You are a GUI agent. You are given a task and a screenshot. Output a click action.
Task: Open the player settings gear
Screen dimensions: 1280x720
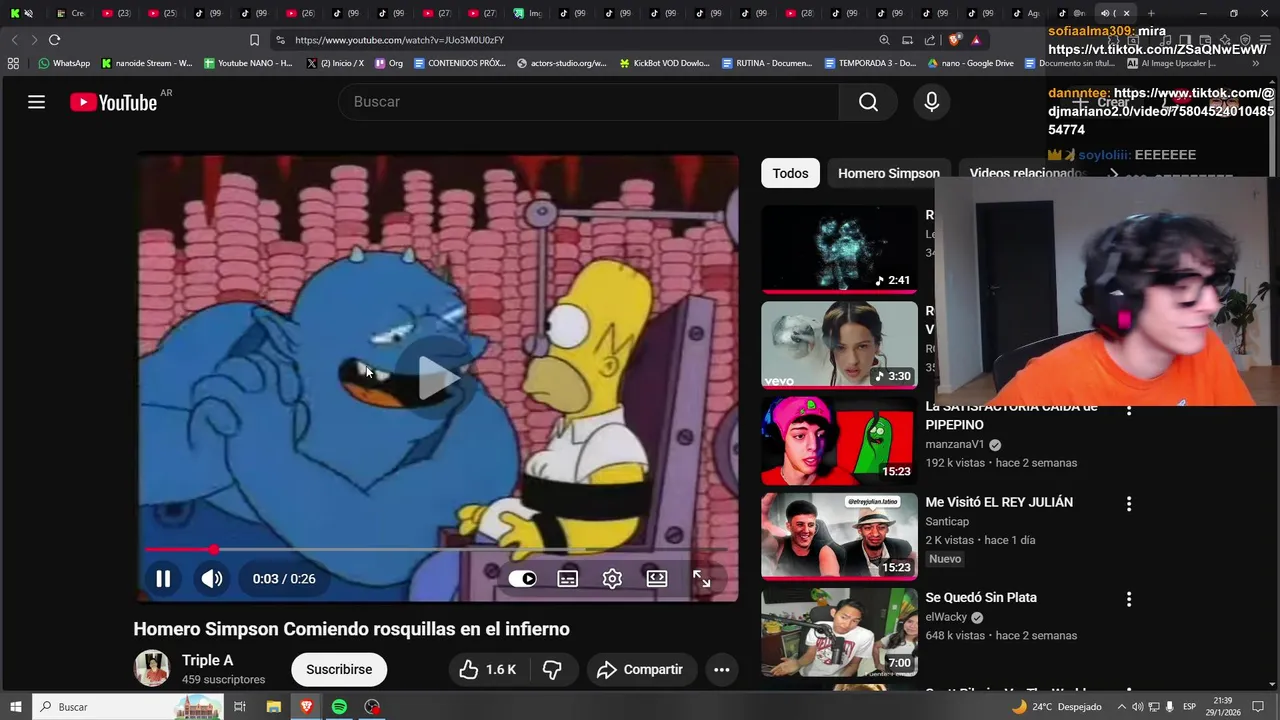coord(612,579)
